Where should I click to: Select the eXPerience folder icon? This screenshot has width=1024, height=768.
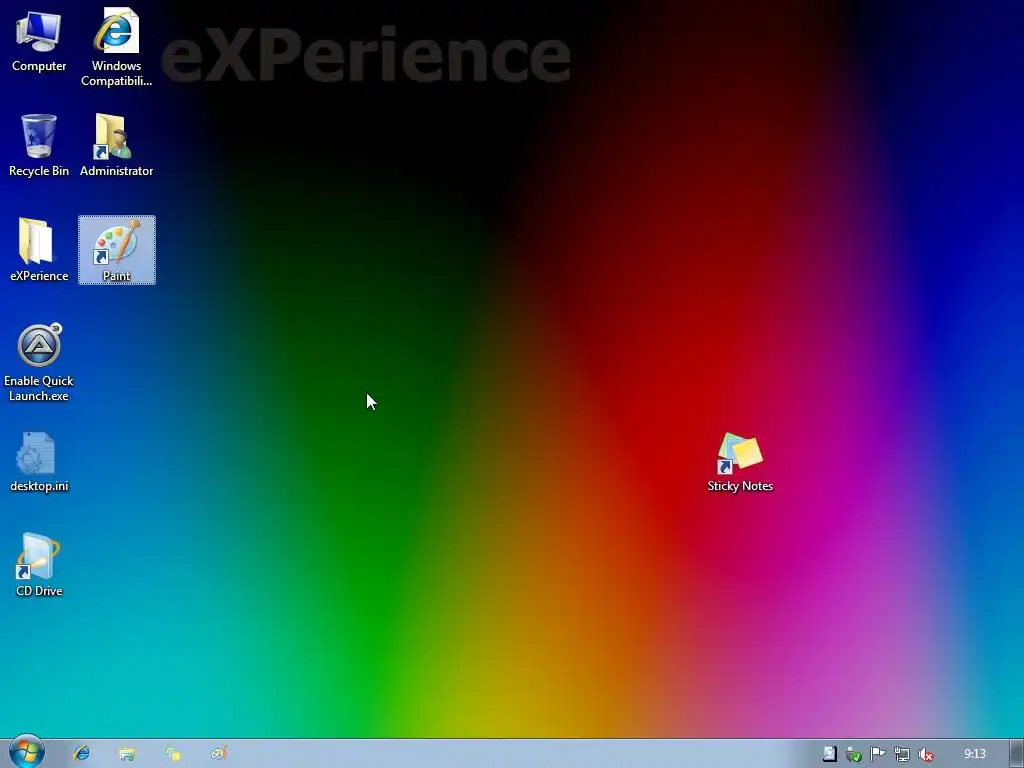39,250
